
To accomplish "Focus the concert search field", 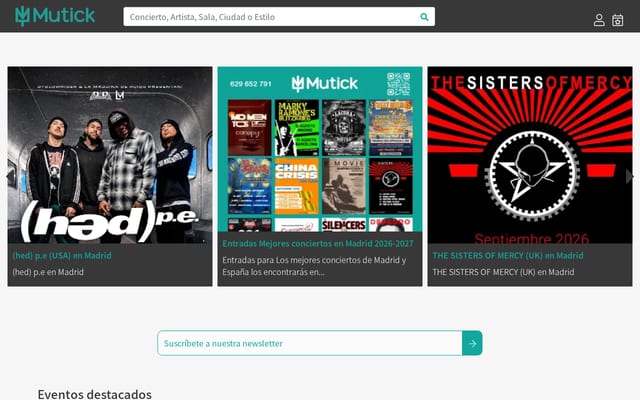I will pyautogui.click(x=279, y=17).
